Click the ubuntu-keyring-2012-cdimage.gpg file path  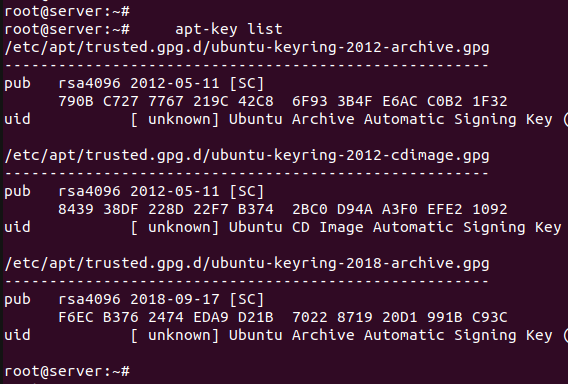[x=247, y=155]
